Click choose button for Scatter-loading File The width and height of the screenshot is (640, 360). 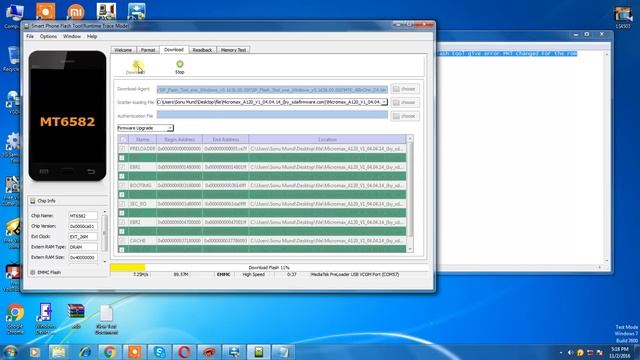click(405, 102)
